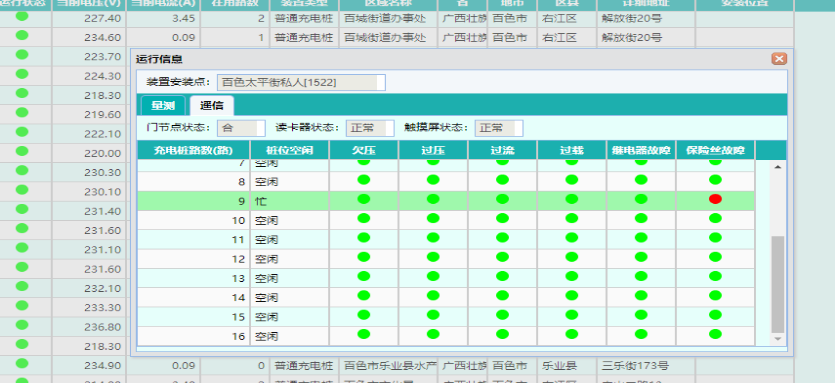835x383 pixels.
Task: Click the 欠压 column header
Action: pyautogui.click(x=364, y=150)
